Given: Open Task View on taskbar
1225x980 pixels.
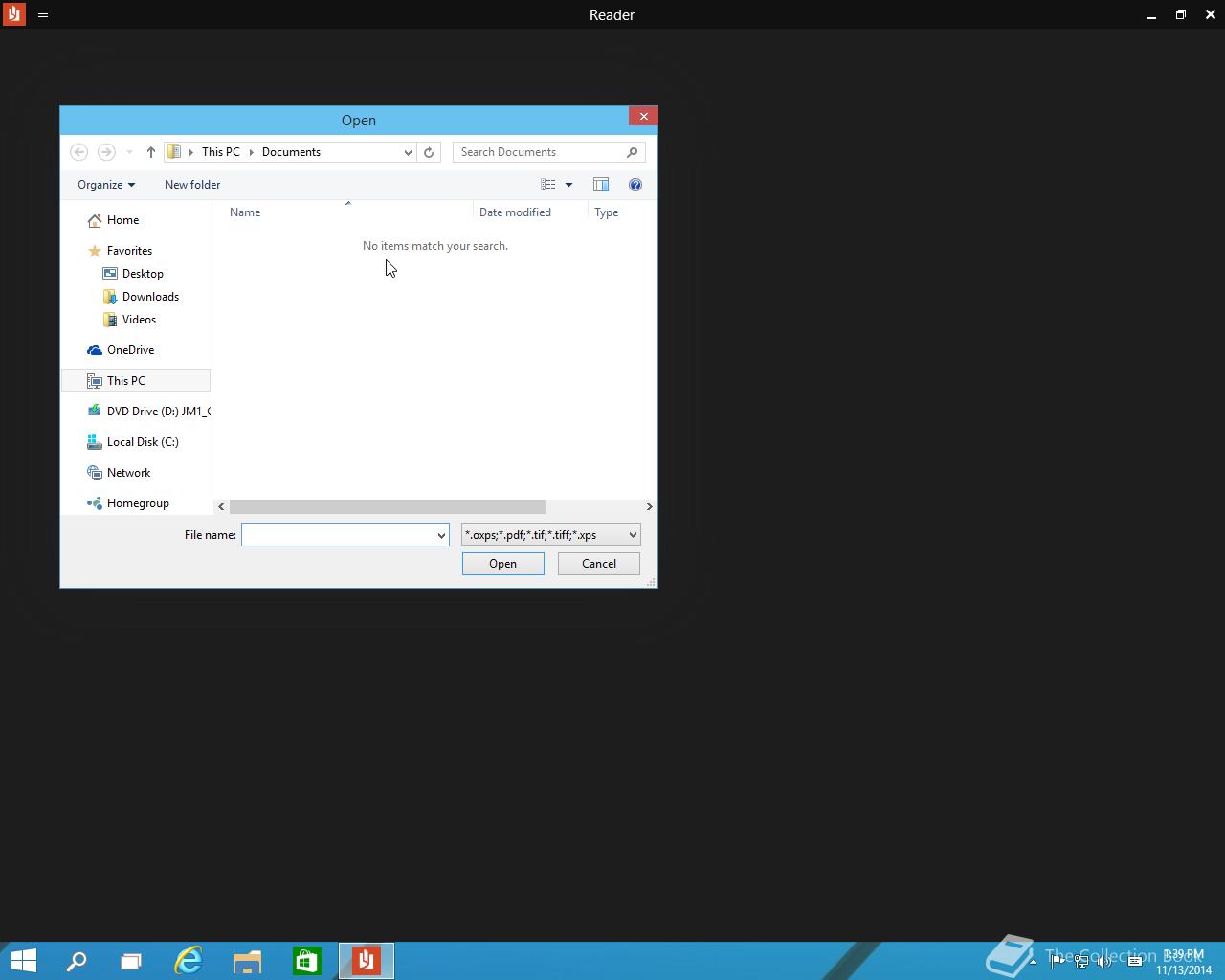Looking at the screenshot, I should (131, 961).
